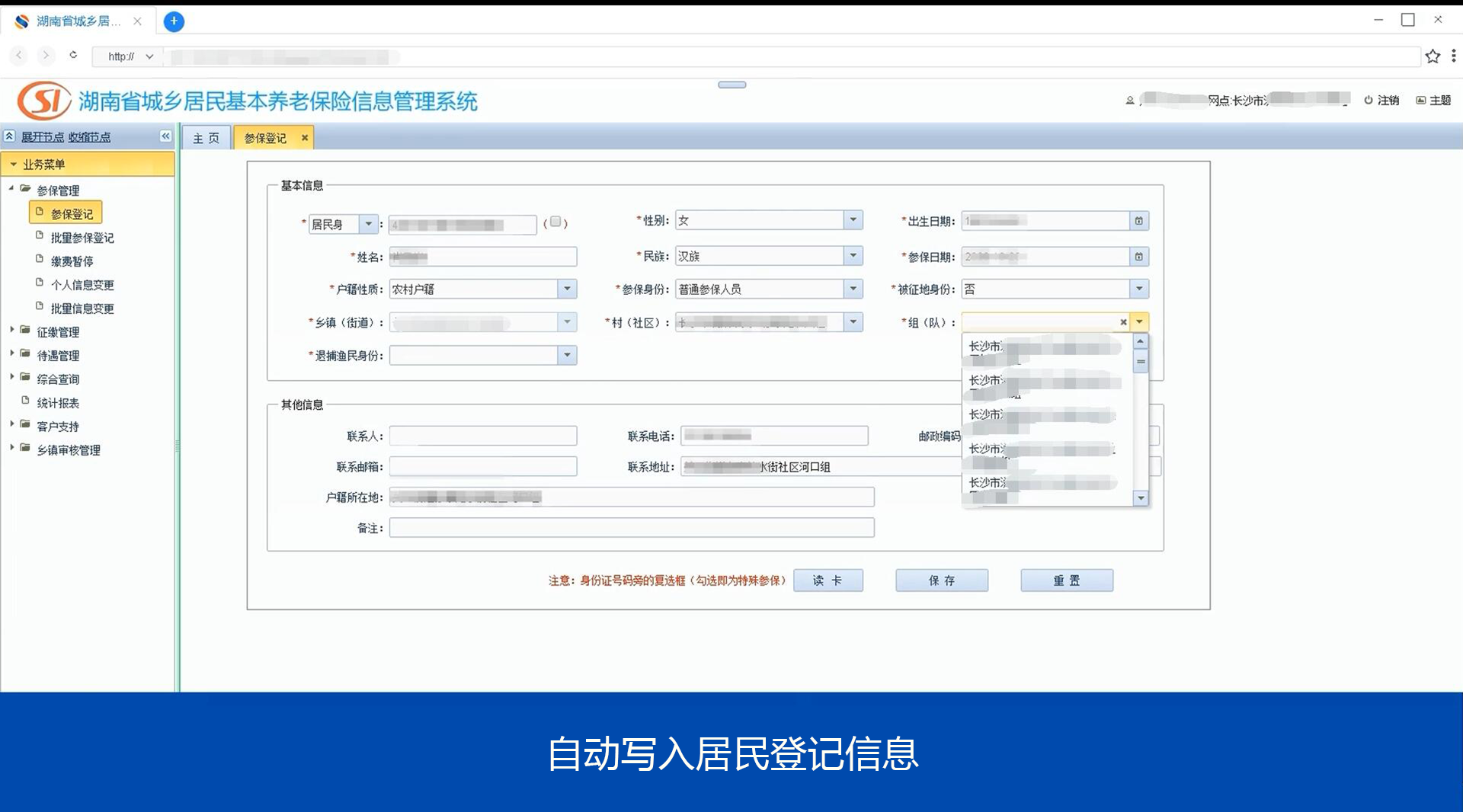Image resolution: width=1463 pixels, height=812 pixels.
Task: Open the calendar picker for 出生日期
Action: click(x=1138, y=220)
